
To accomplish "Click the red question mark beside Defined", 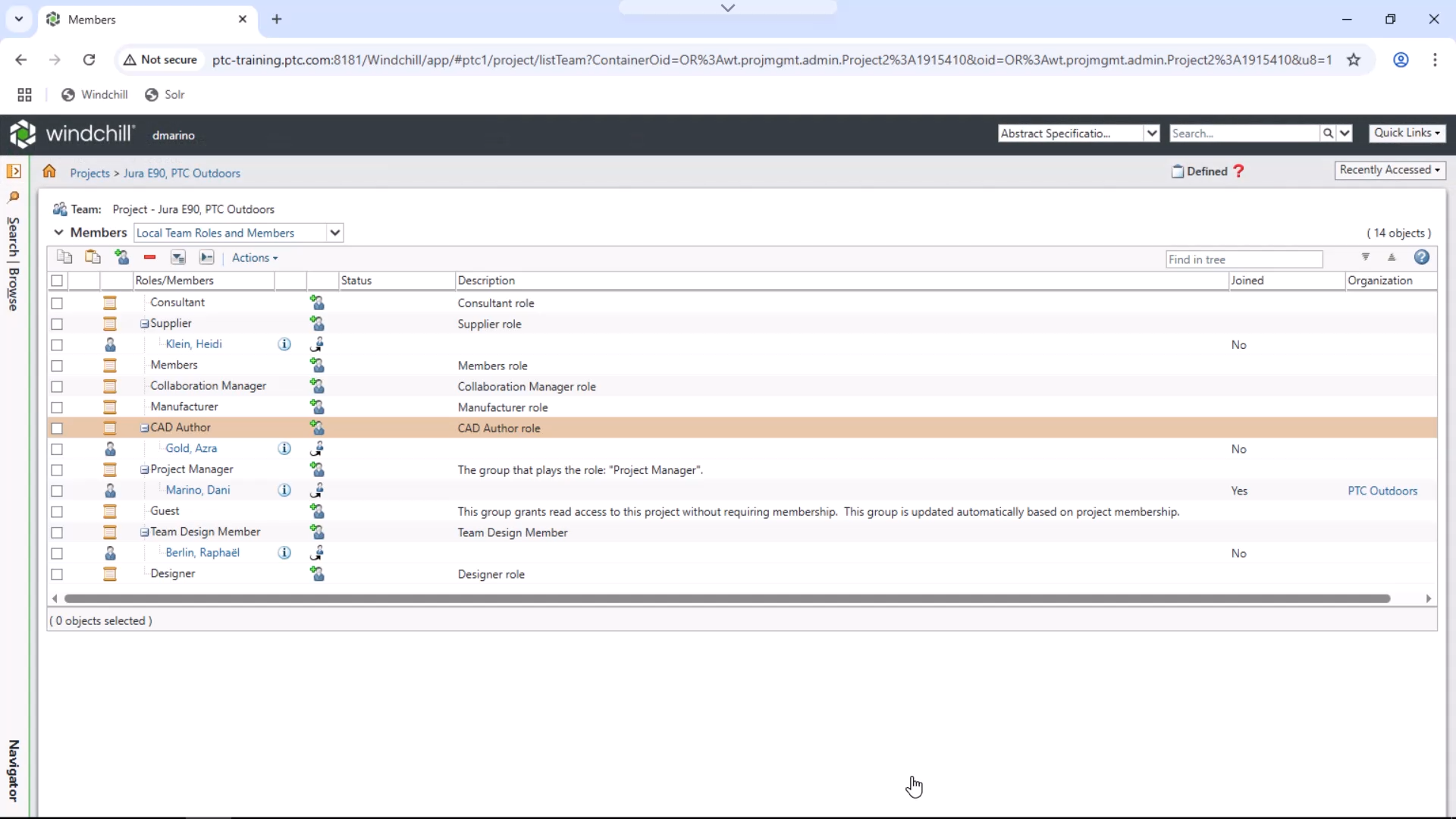I will point(1238,171).
